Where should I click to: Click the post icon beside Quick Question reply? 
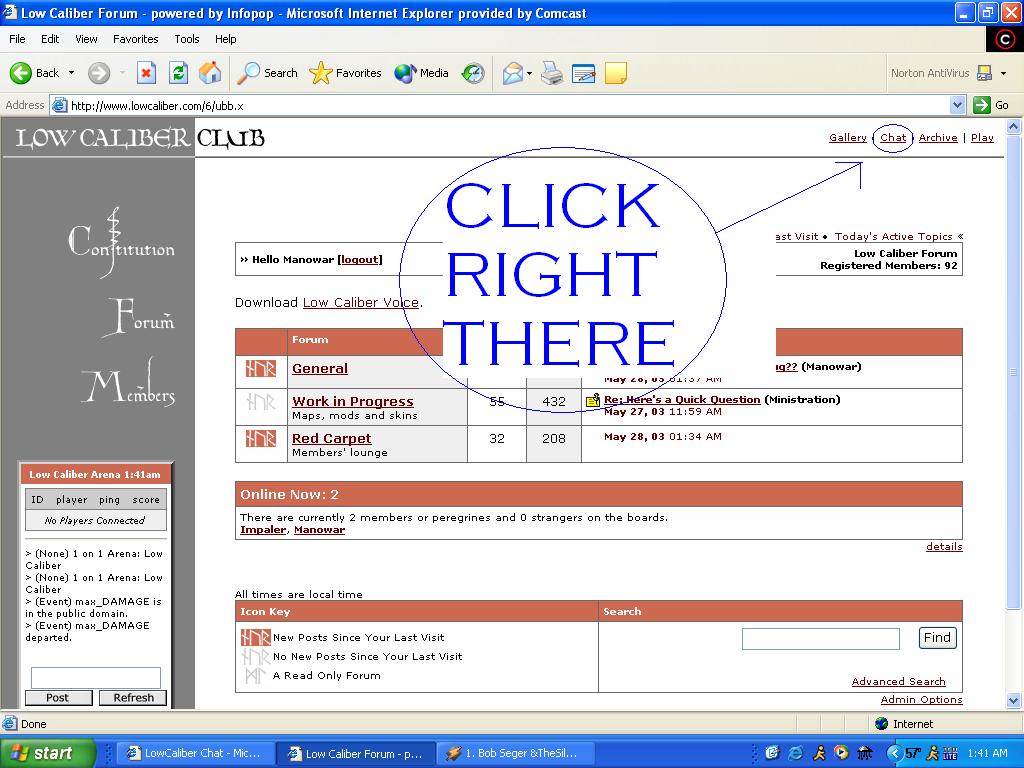(x=593, y=400)
